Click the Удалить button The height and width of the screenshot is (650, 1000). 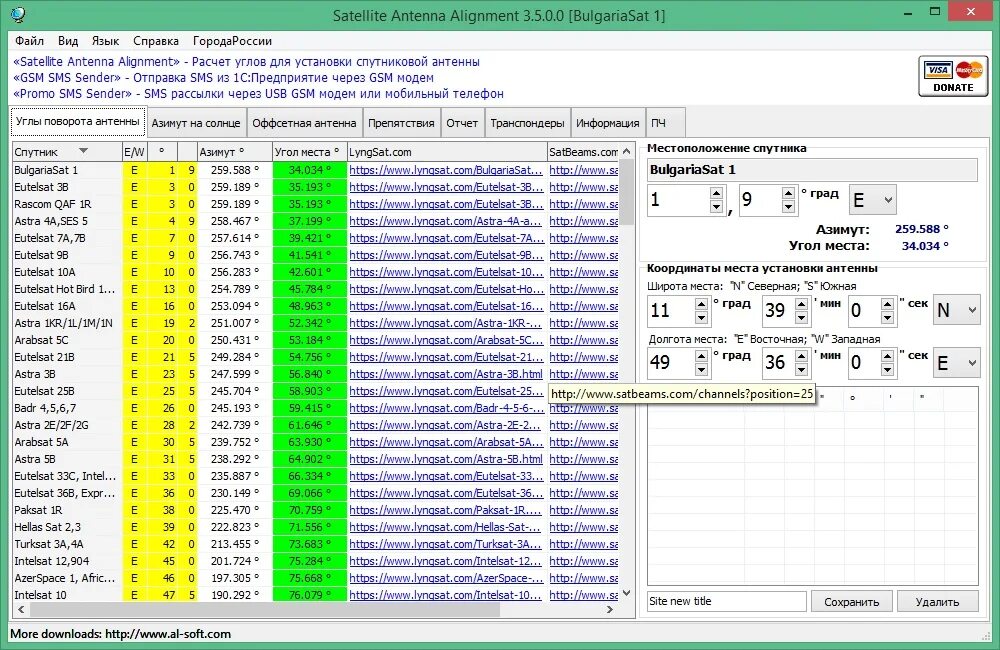pos(938,601)
